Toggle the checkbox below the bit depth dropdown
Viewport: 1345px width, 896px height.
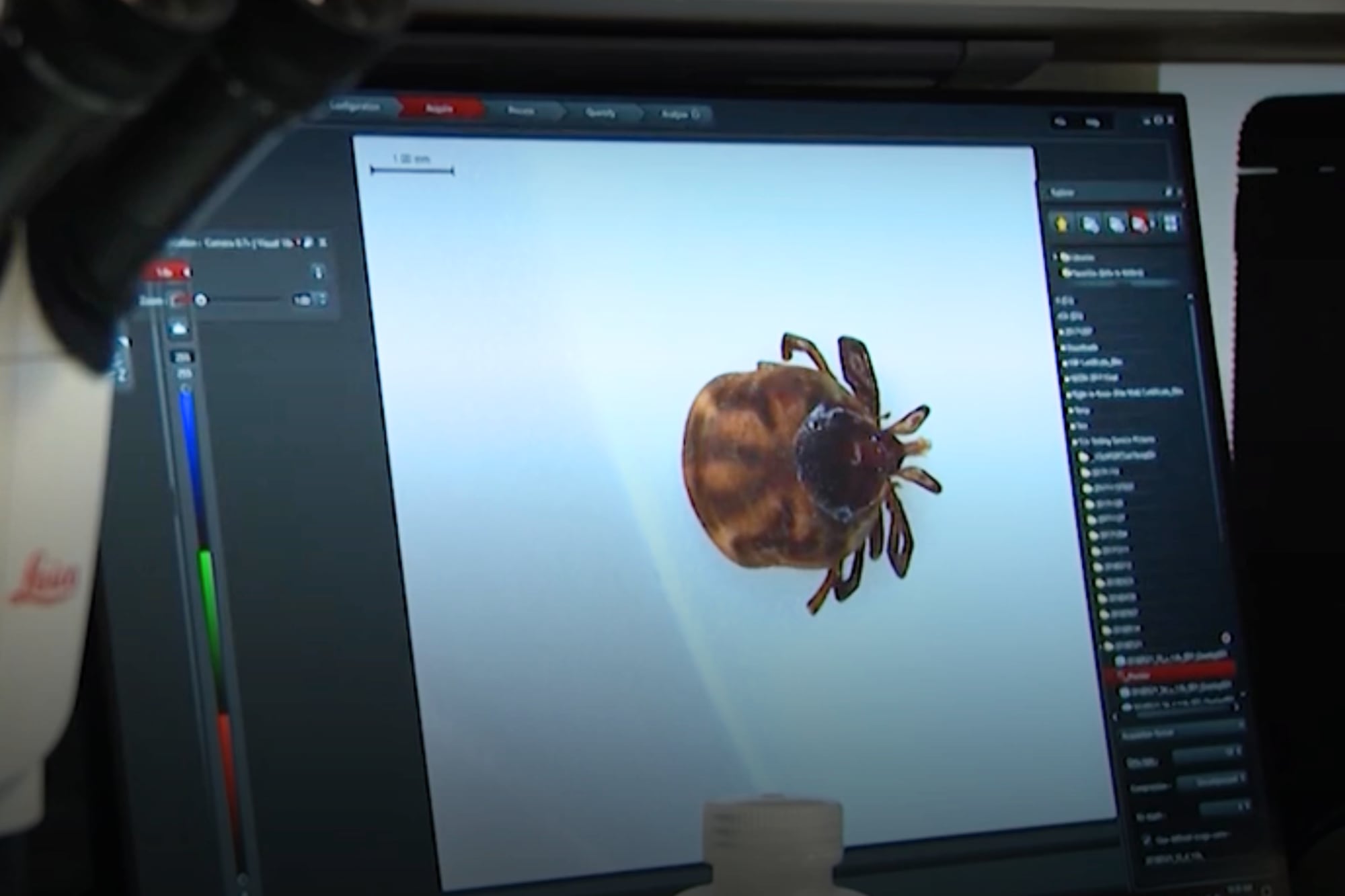click(x=1147, y=840)
